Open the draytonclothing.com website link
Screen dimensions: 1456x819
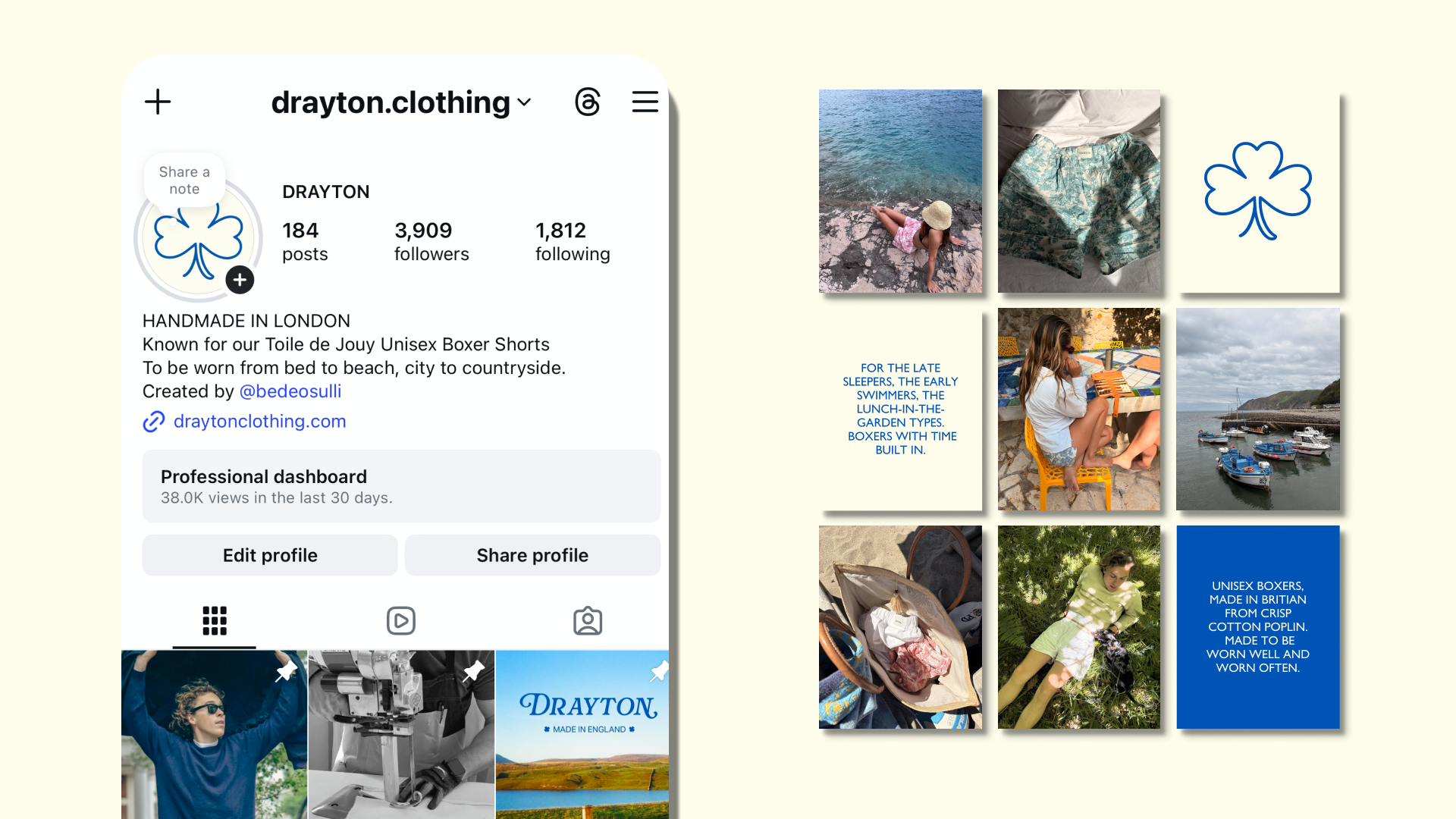pos(259,421)
